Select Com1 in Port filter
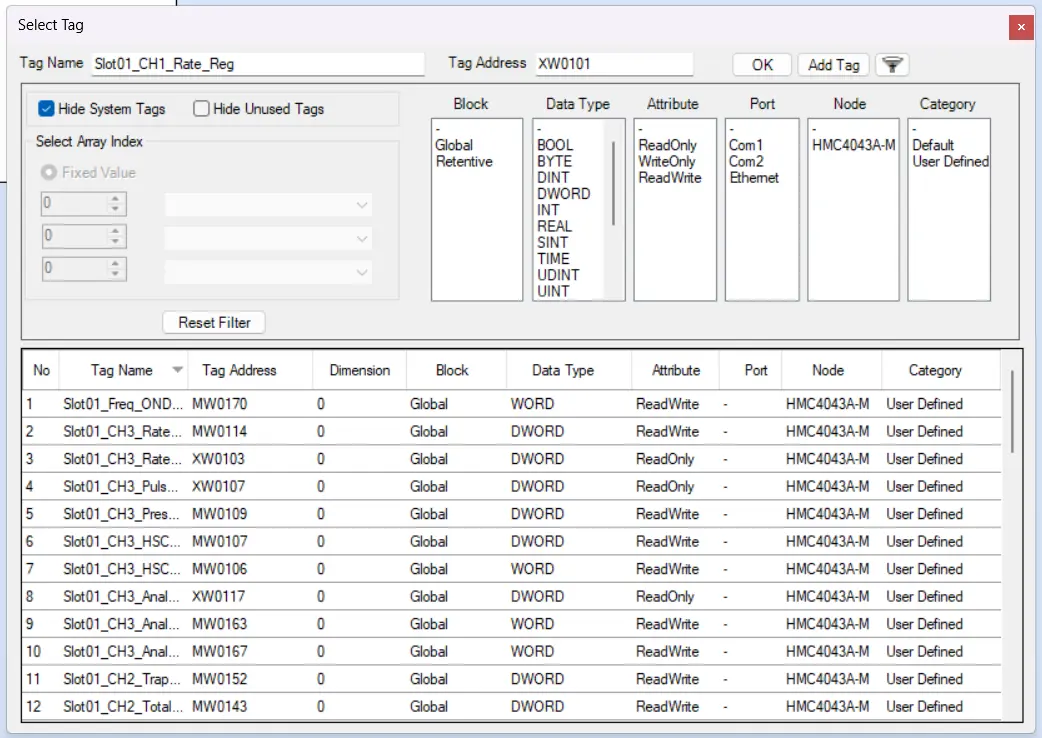The width and height of the screenshot is (1042, 738). click(746, 145)
